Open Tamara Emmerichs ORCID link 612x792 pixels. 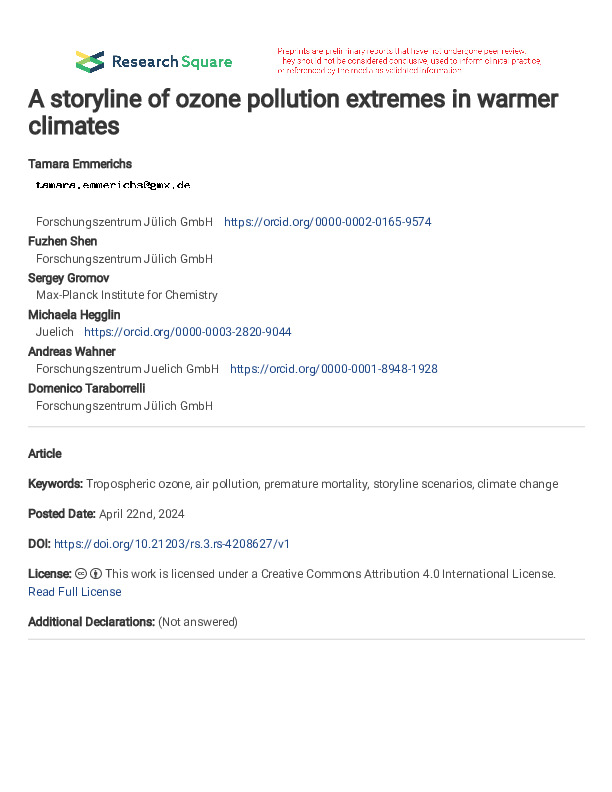click(328, 222)
